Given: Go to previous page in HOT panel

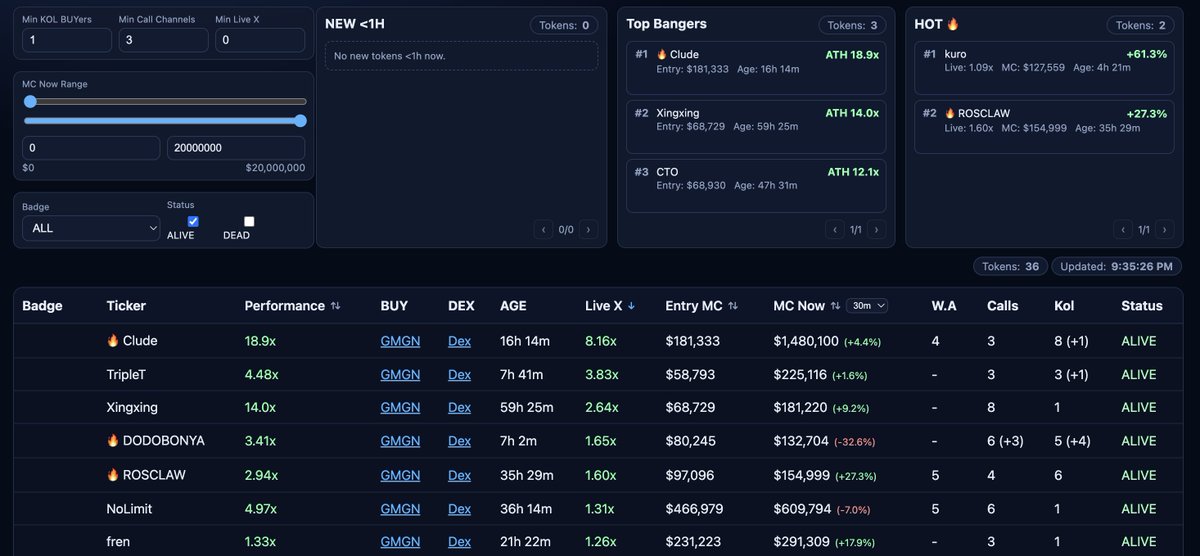Looking at the screenshot, I should (1124, 229).
